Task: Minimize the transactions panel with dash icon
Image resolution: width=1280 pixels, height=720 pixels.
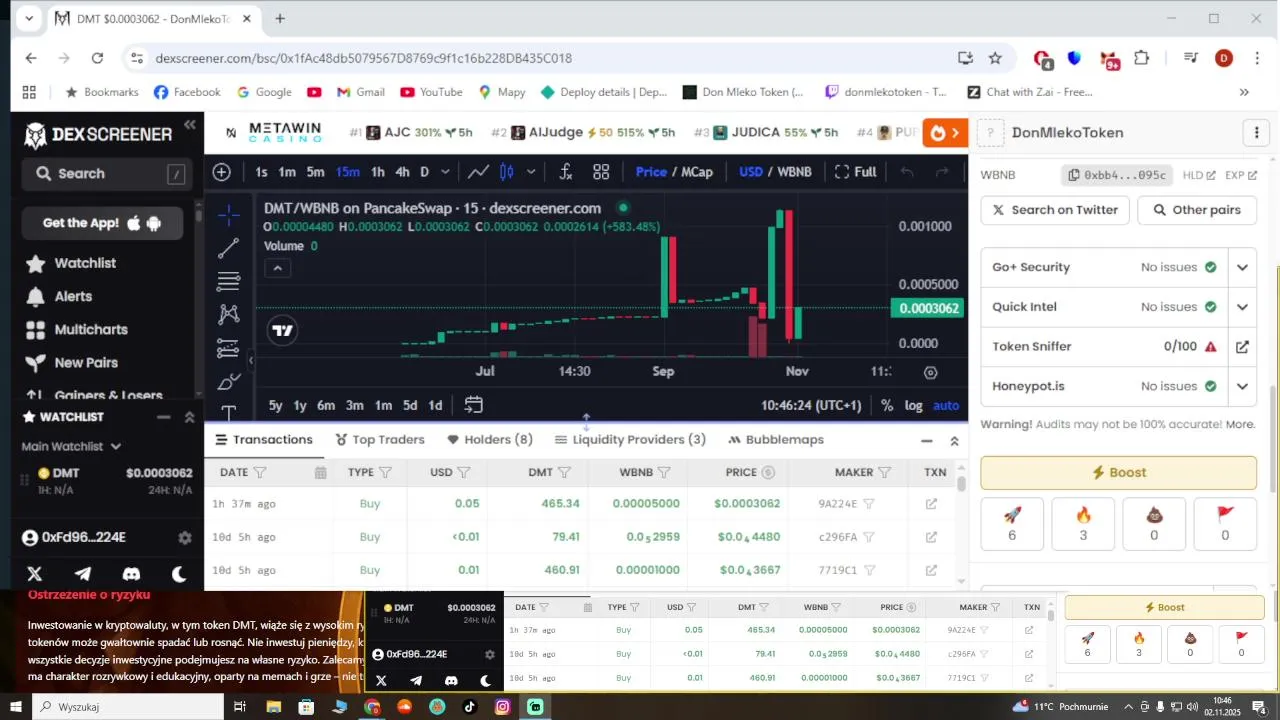Action: tap(927, 440)
